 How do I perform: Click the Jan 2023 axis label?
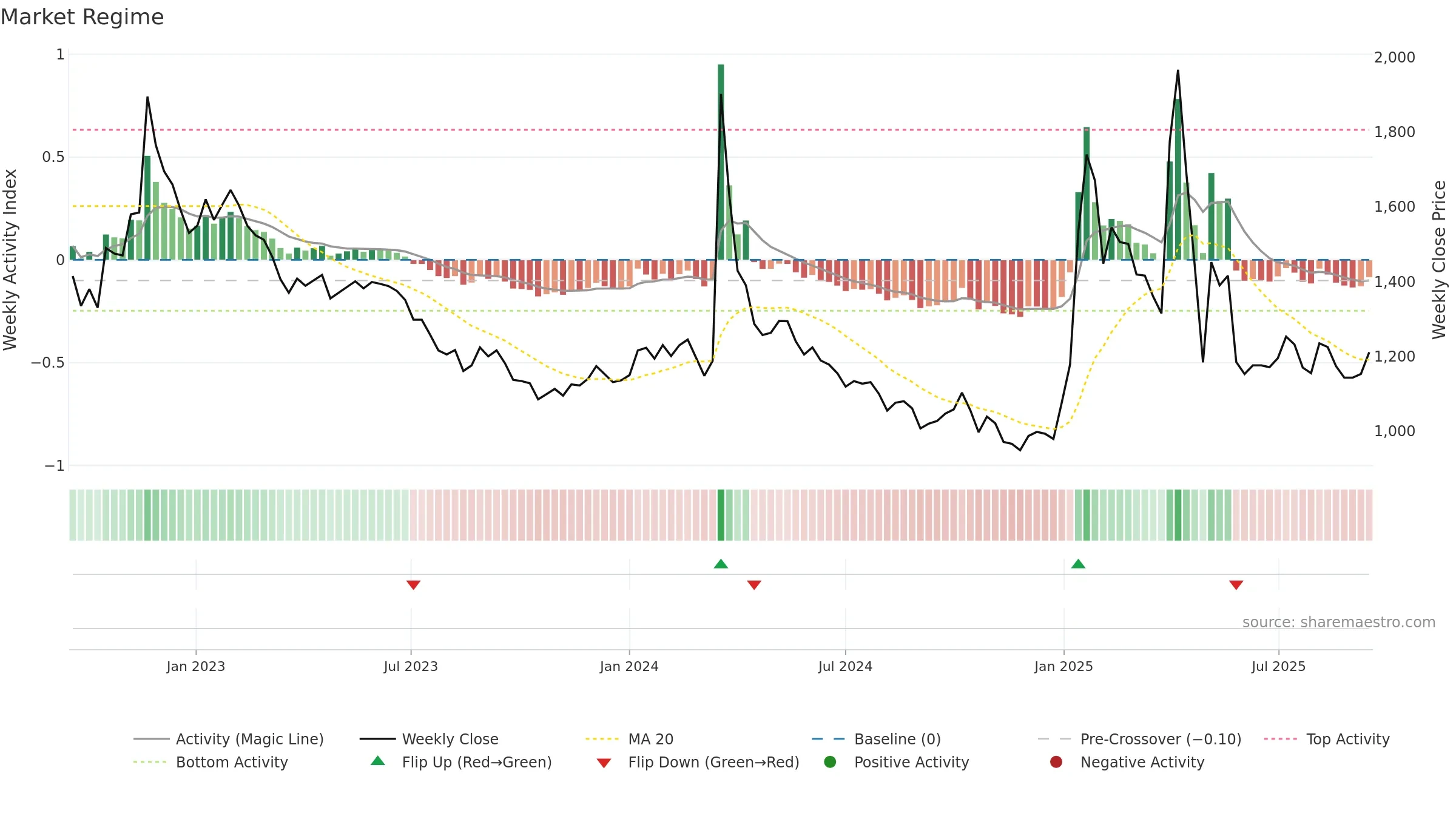click(x=196, y=667)
